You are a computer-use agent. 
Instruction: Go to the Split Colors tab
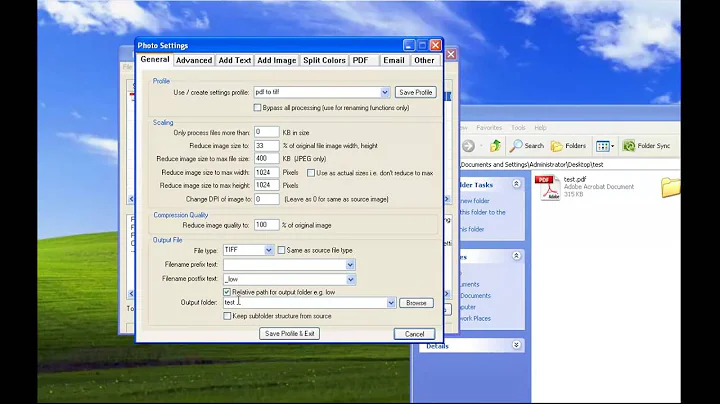324,60
